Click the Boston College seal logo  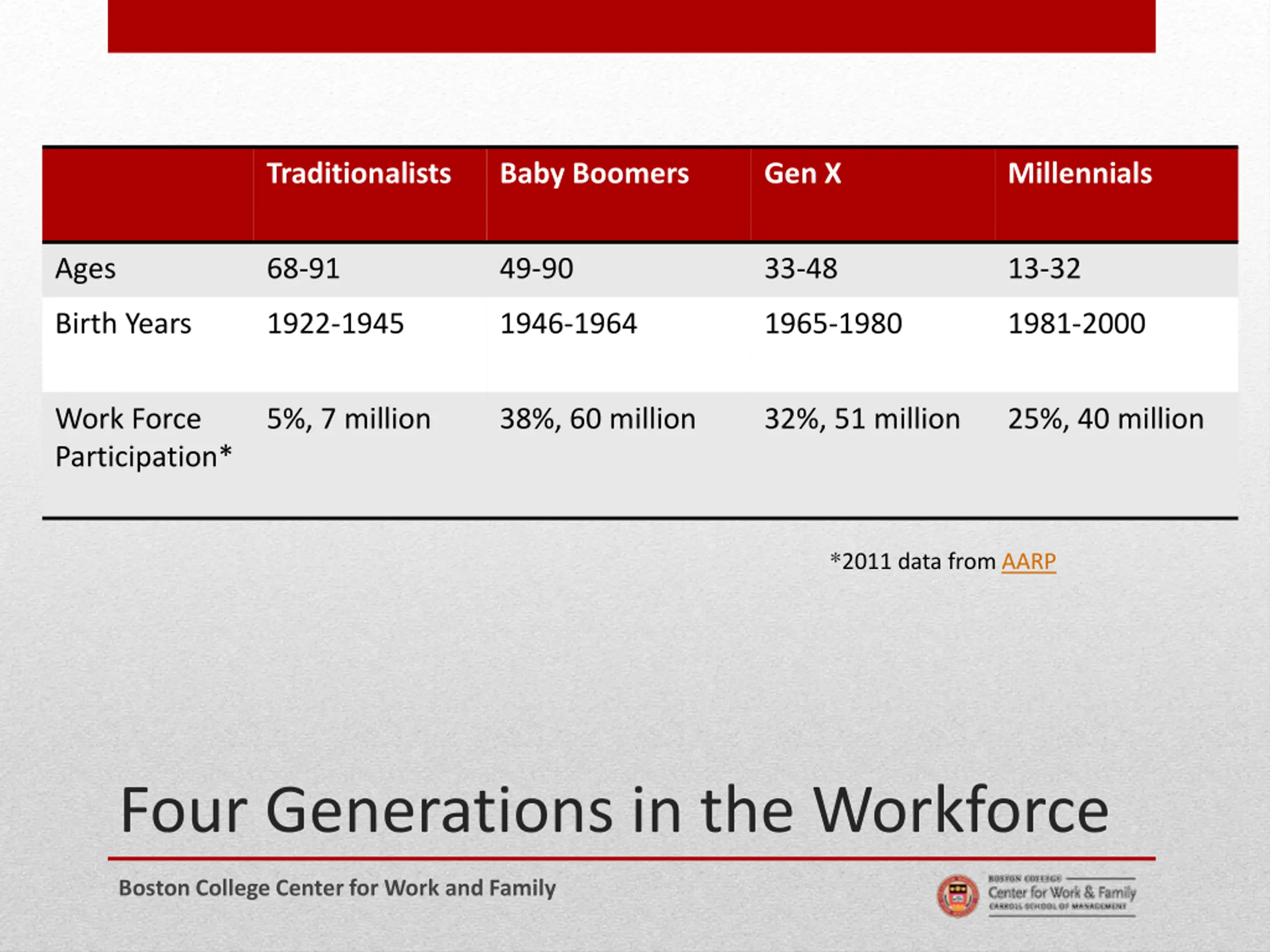957,896
